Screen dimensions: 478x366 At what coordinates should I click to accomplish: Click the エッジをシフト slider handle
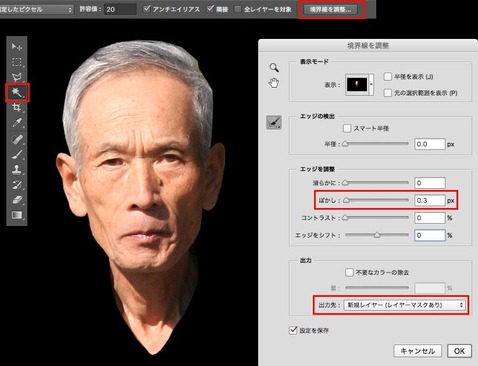[377, 235]
